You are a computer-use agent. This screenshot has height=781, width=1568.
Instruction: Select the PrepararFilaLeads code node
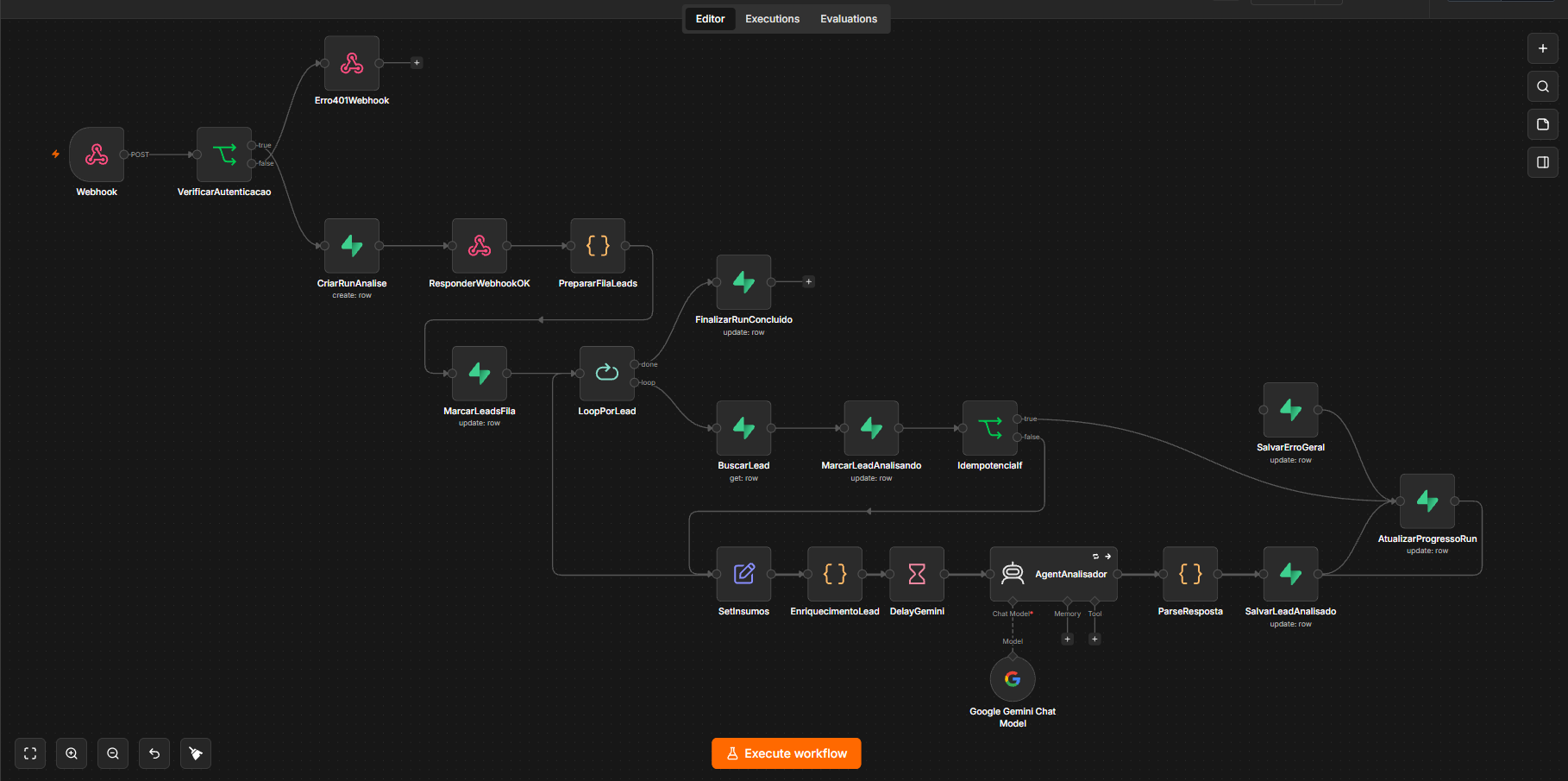(x=598, y=246)
